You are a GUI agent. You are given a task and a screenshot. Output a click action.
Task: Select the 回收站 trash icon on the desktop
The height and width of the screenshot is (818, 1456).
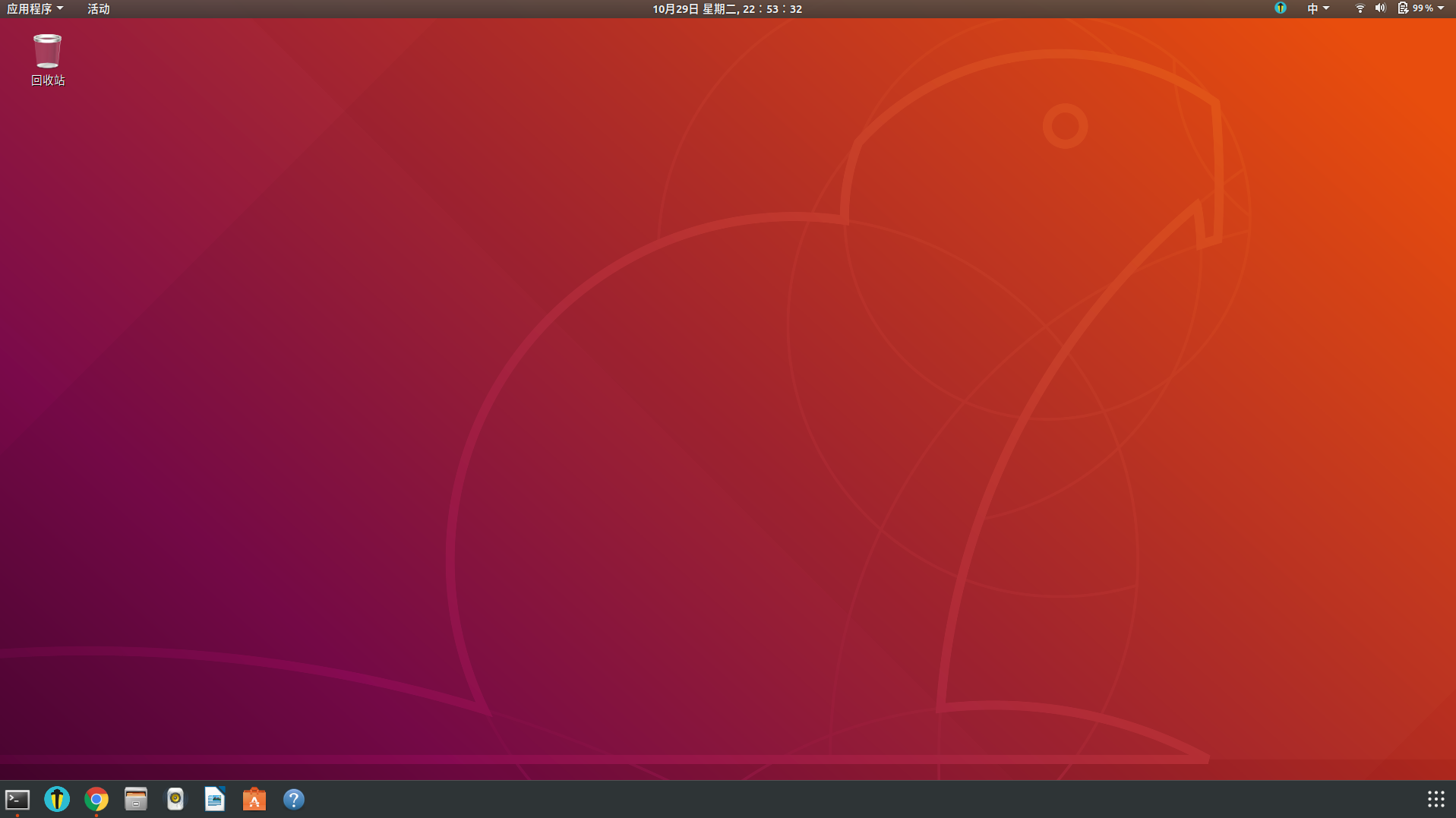click(48, 60)
